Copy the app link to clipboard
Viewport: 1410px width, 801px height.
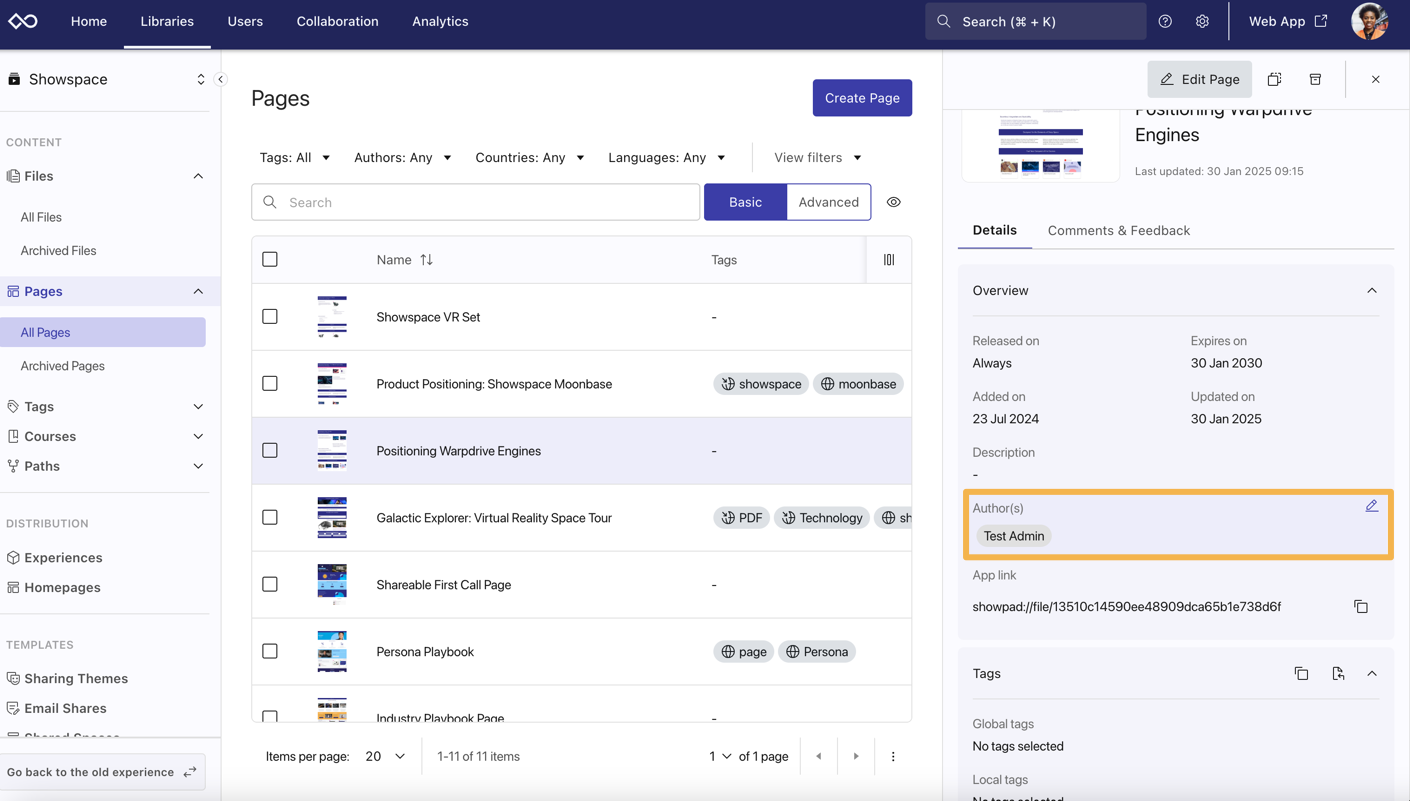click(x=1361, y=607)
